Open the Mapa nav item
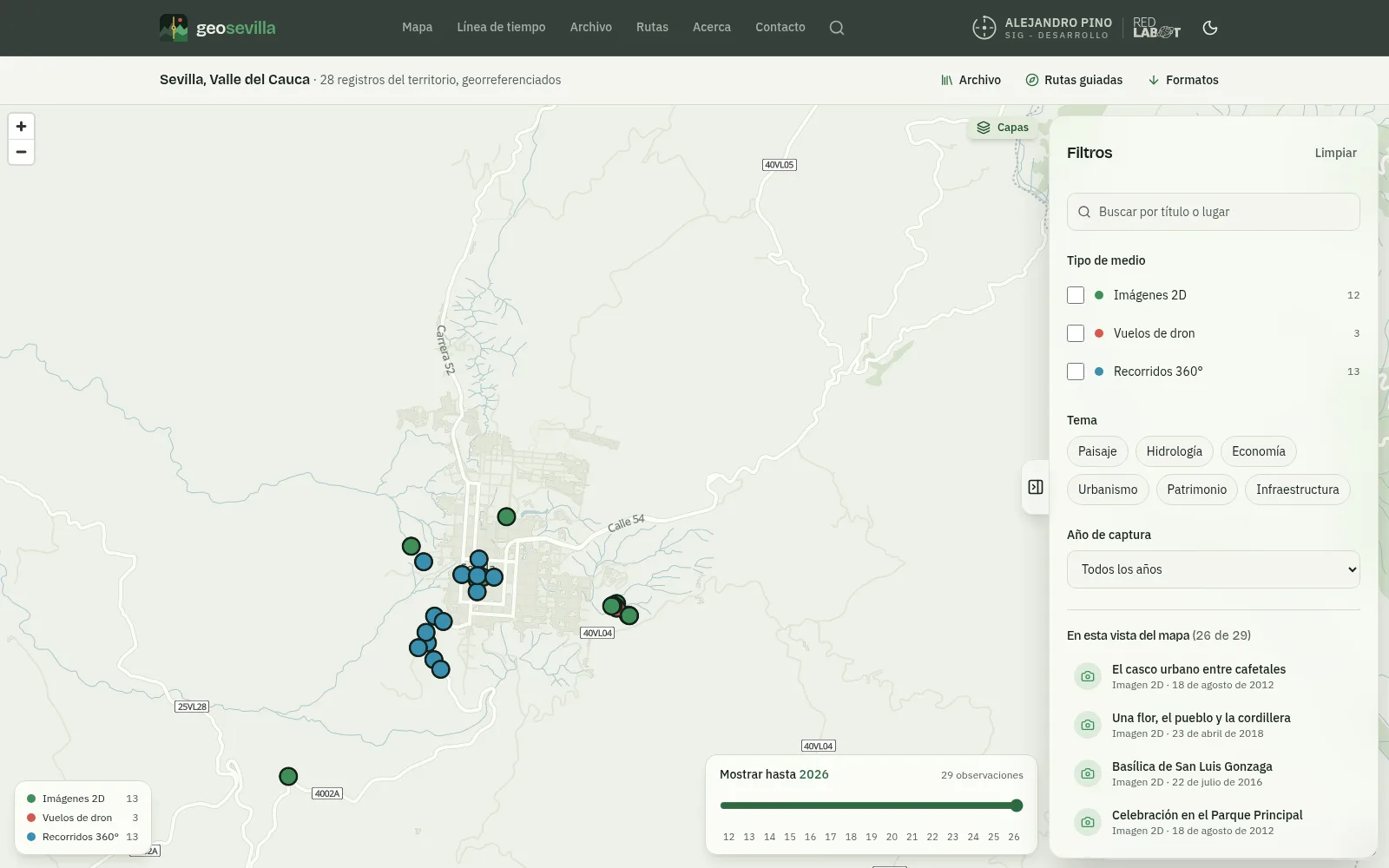The image size is (1389, 868). [x=418, y=27]
